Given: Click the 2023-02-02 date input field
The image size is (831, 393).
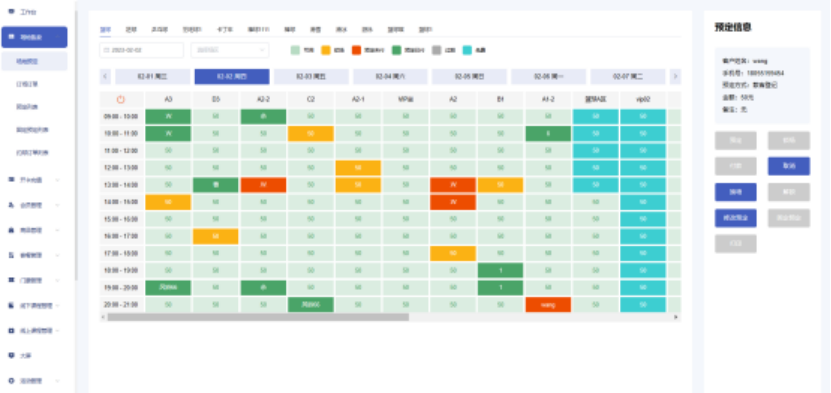Looking at the screenshot, I should coord(142,50).
